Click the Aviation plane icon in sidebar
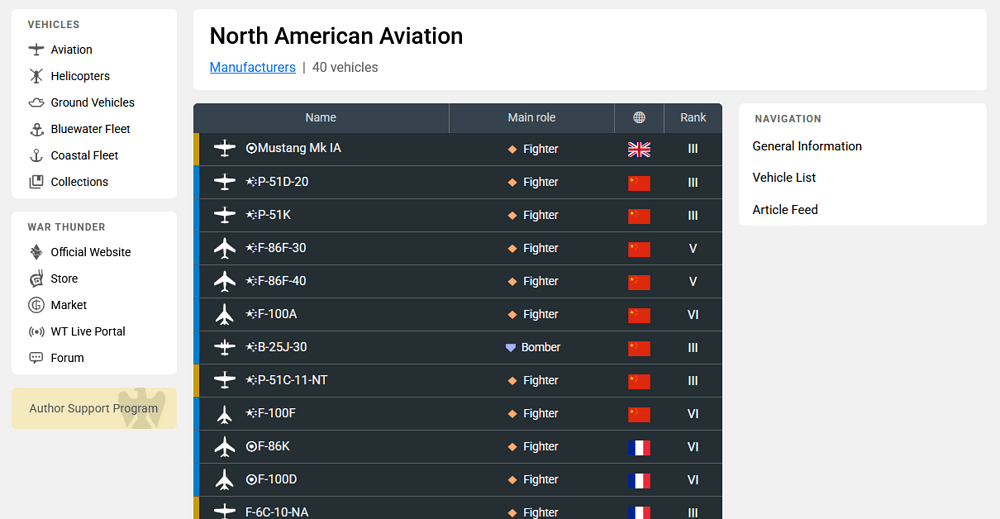This screenshot has width=1000, height=519. click(36, 50)
